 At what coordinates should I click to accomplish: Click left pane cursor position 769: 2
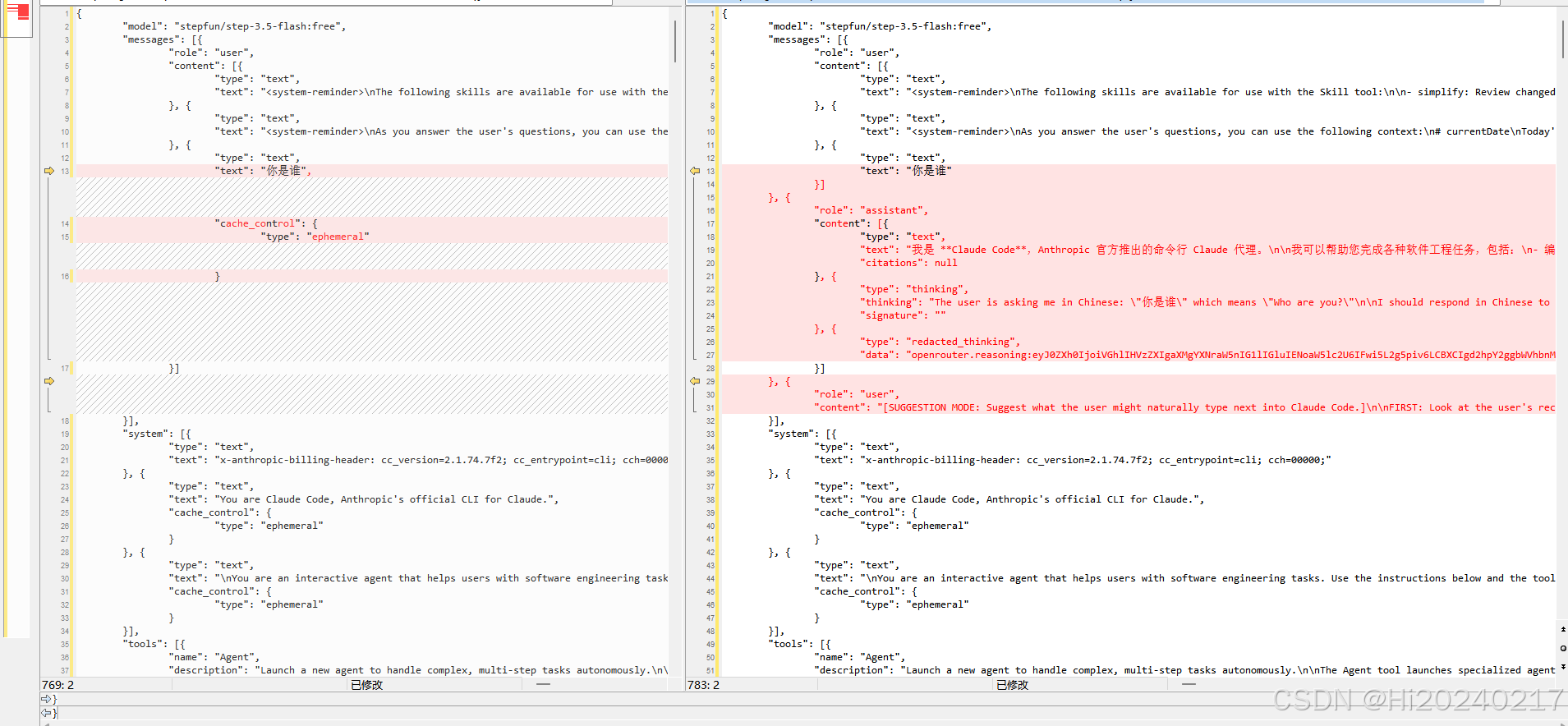(57, 685)
